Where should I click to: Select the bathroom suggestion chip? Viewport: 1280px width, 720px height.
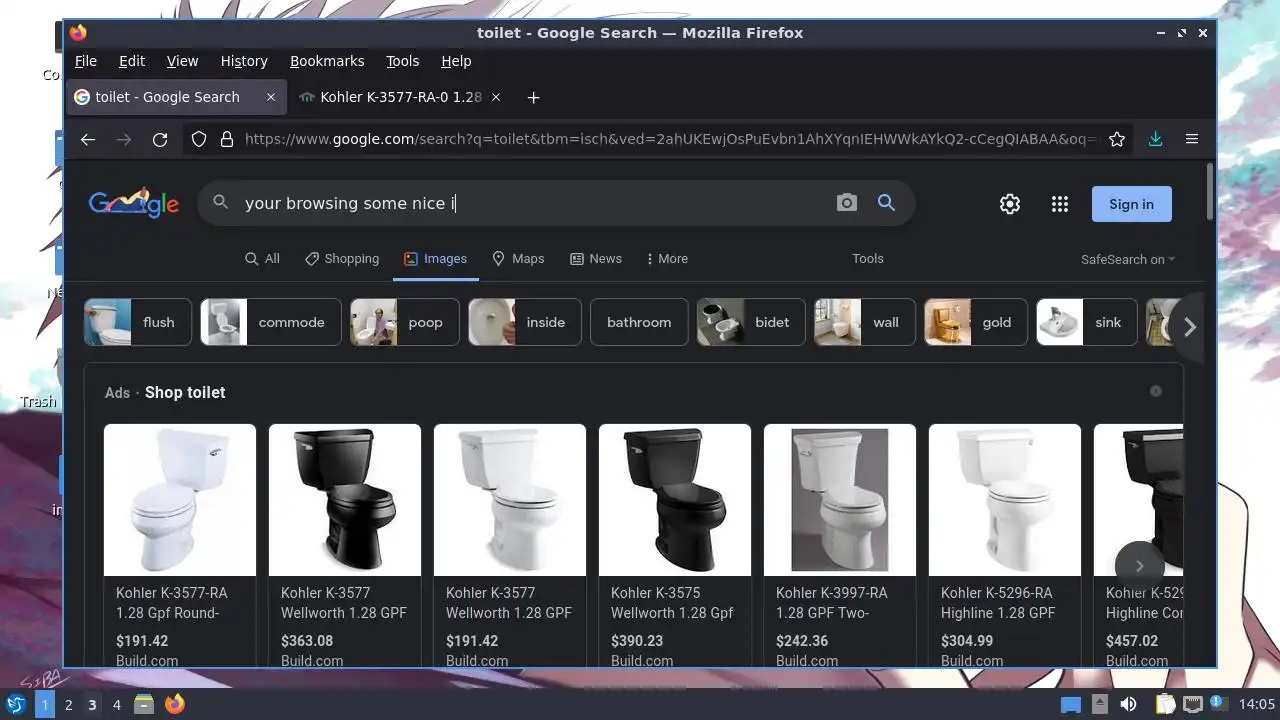[x=639, y=322]
